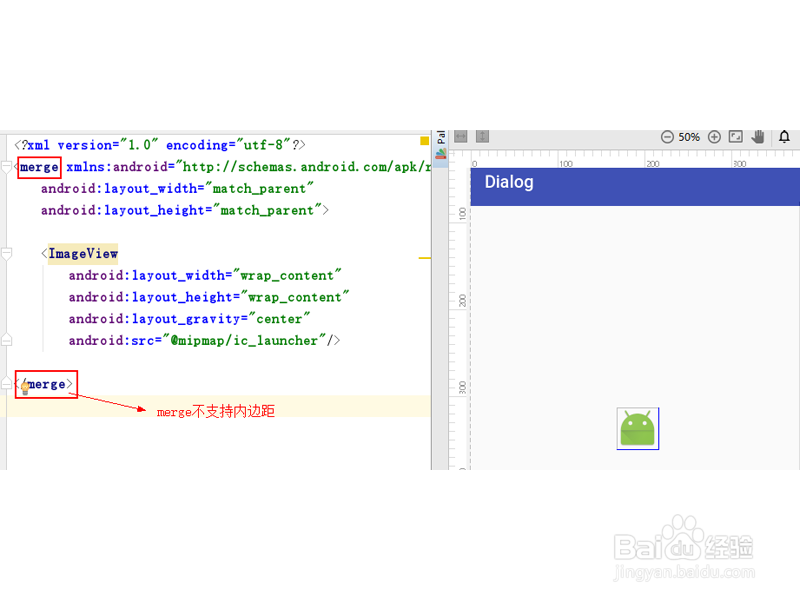The height and width of the screenshot is (600, 800).
Task: Click merge layout_width="match_parent" line
Action: point(177,189)
